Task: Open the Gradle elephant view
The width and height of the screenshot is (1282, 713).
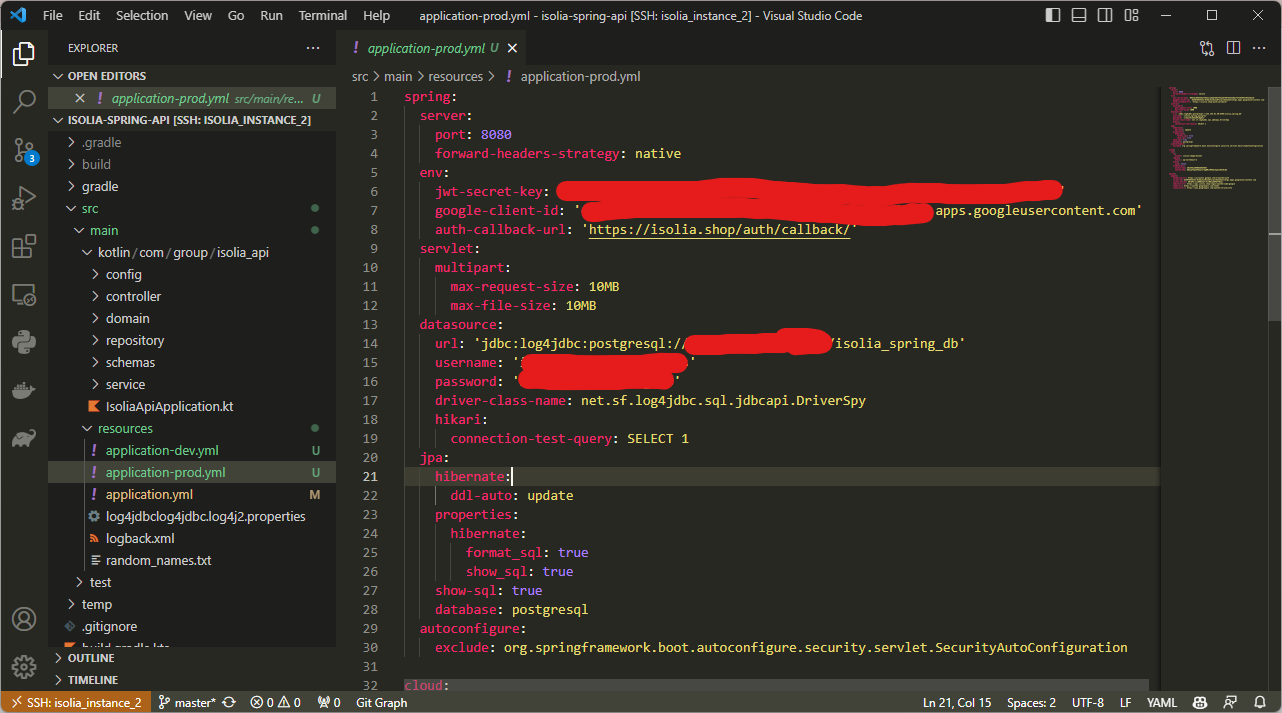Action: tap(24, 439)
